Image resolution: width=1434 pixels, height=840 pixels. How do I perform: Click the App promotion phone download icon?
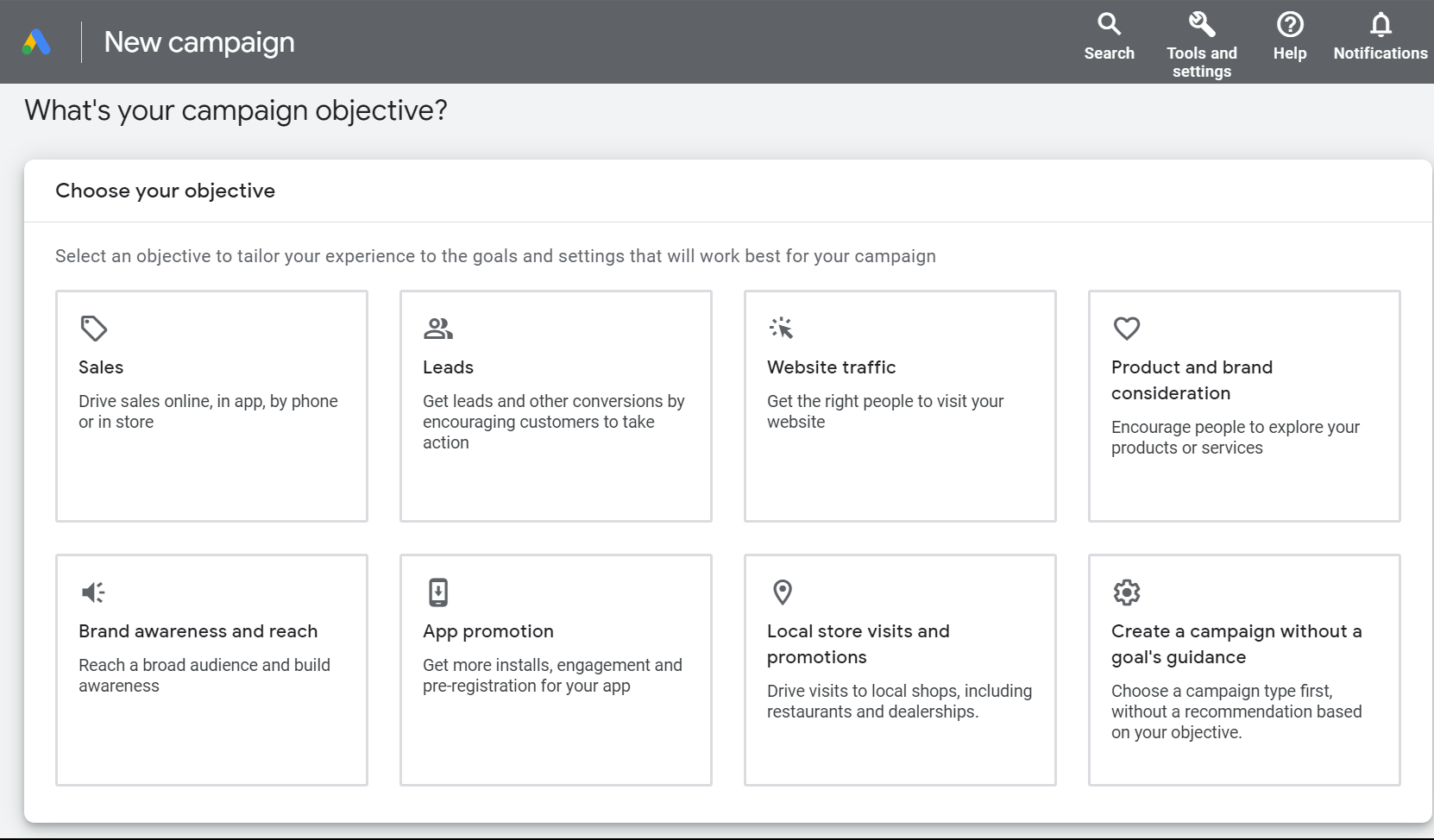pos(438,592)
